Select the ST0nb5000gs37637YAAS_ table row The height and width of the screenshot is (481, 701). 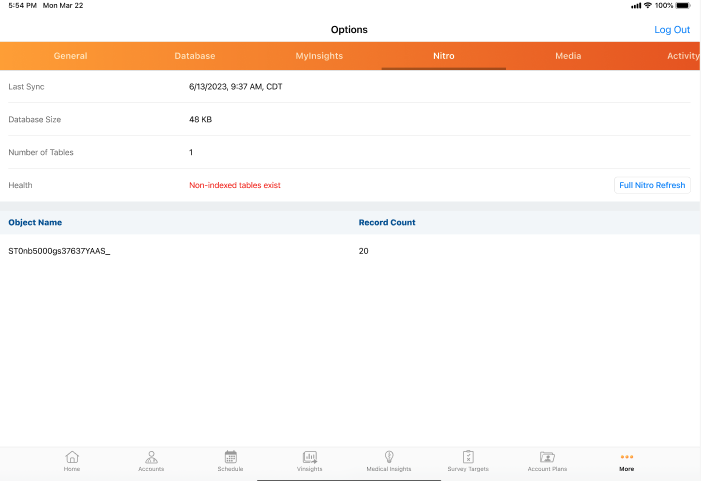[59, 251]
